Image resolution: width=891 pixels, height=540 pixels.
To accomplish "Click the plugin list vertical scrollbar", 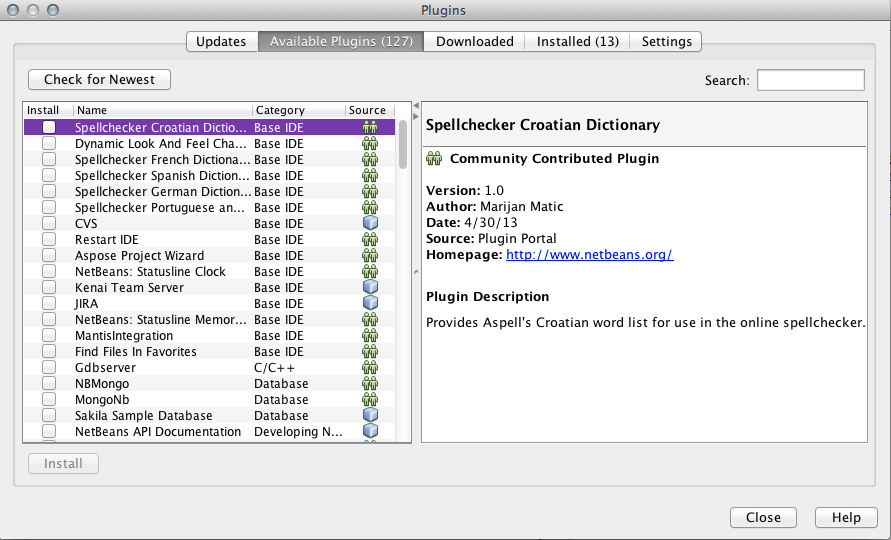I will [403, 144].
